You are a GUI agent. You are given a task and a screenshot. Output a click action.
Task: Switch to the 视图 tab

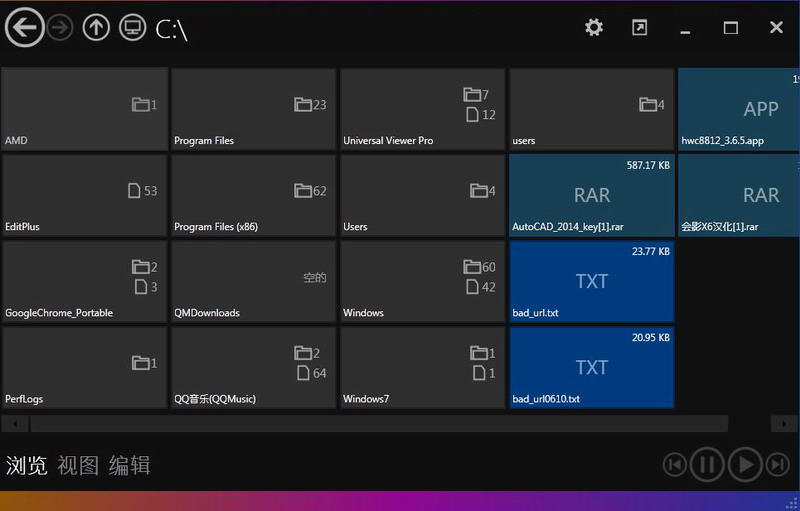(78, 465)
